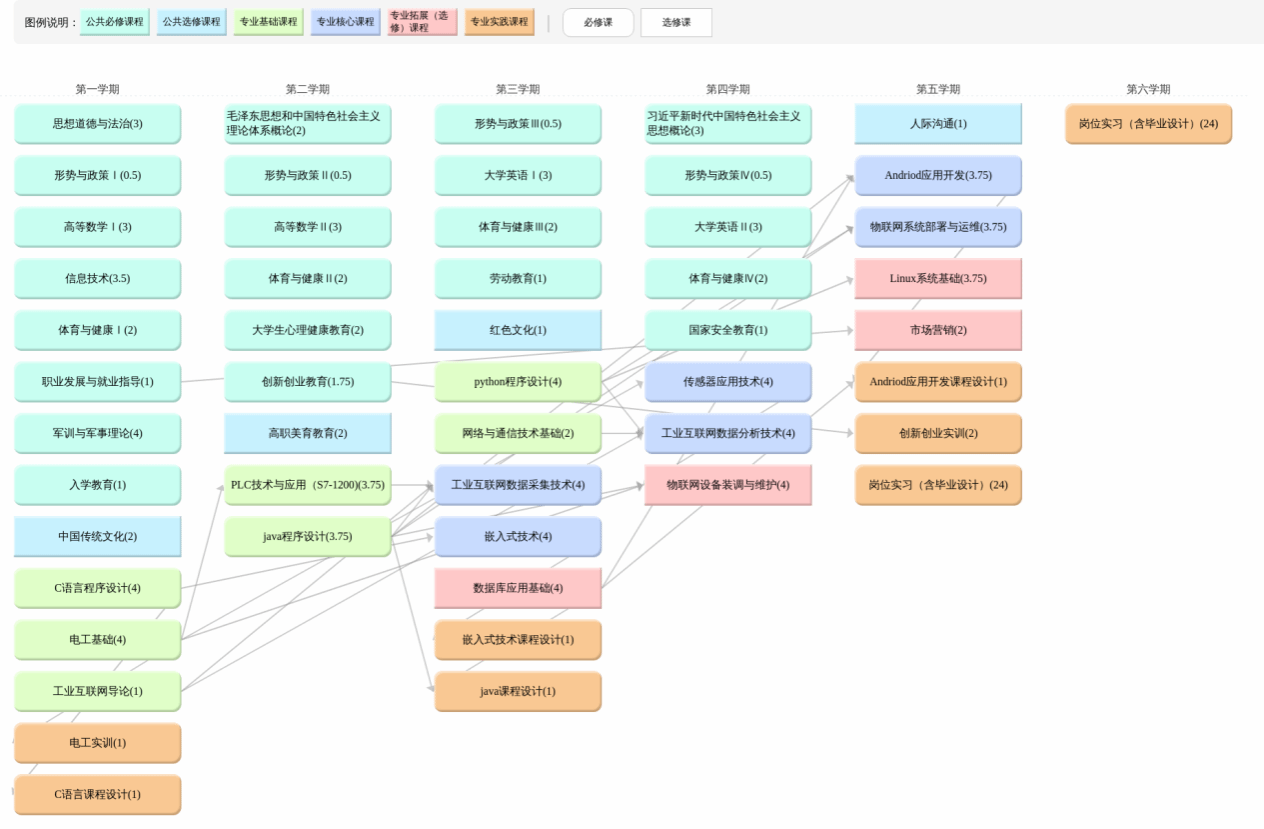Select the 专业核心课程 legend item
Viewport: 1264px width, 829px height.
point(345,22)
